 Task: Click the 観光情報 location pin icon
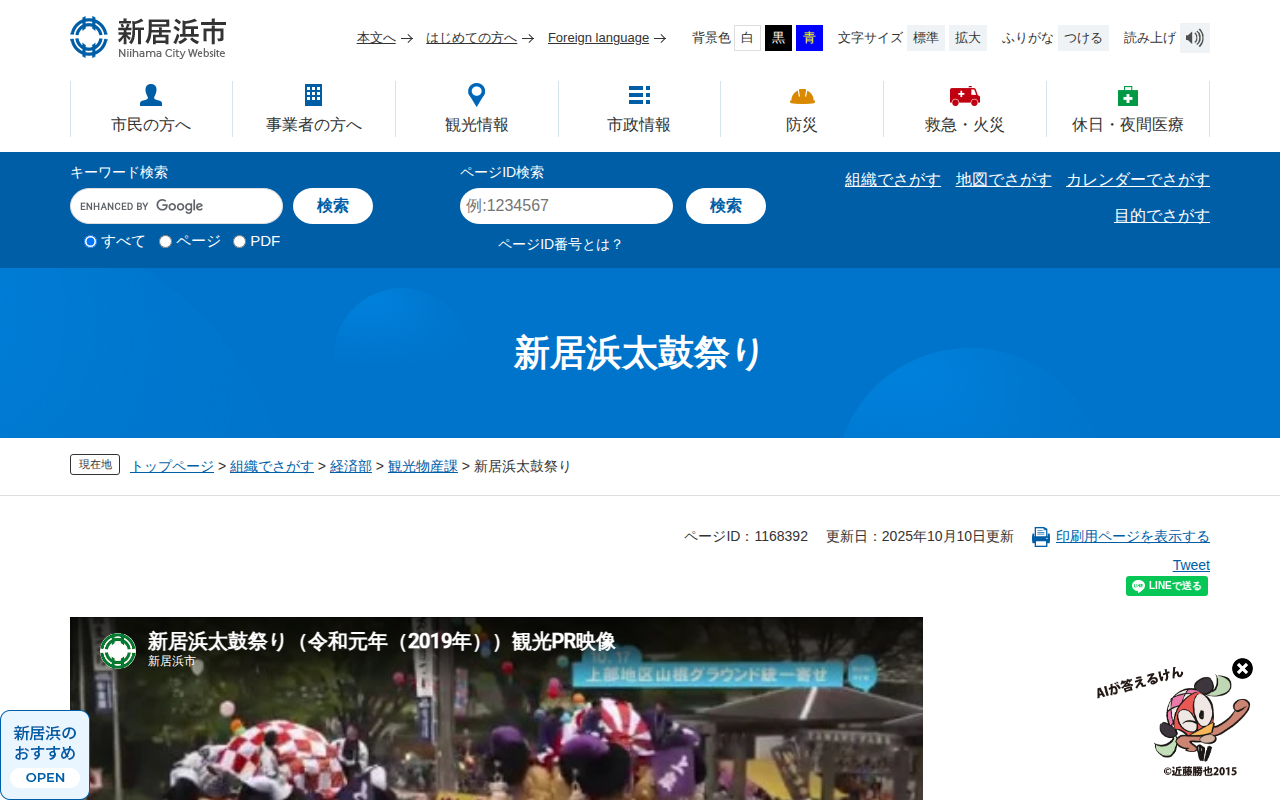pyautogui.click(x=476, y=93)
